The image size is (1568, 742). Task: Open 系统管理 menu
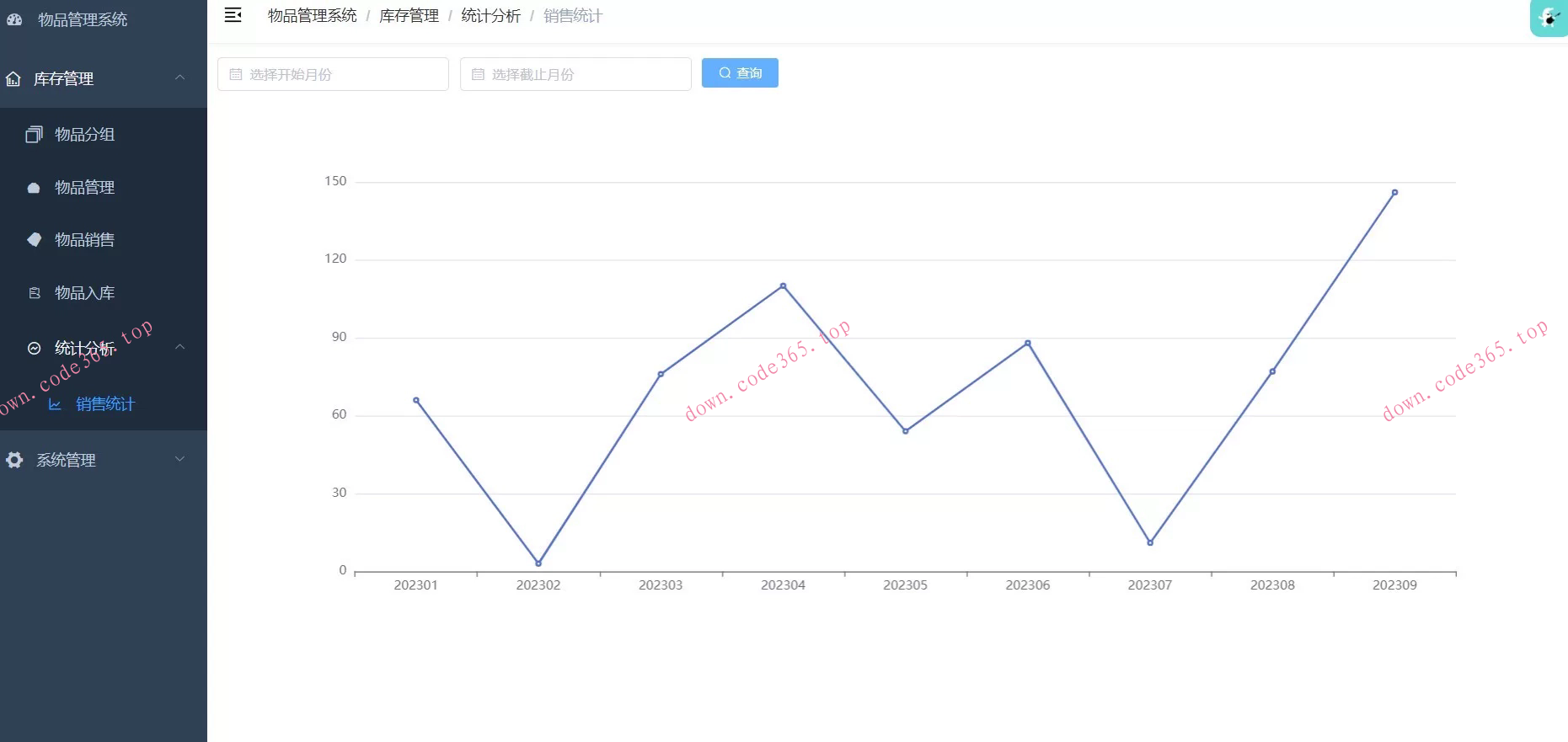coord(104,460)
